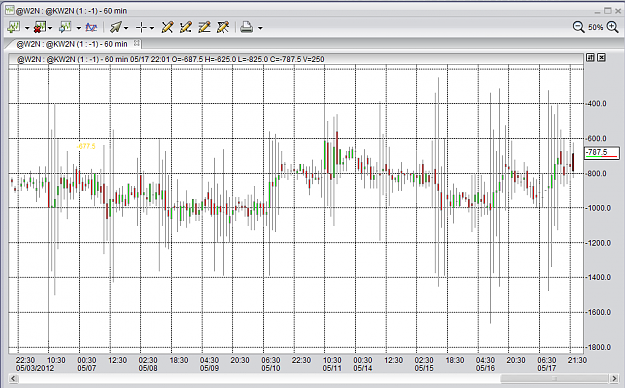Click the right arrow of horizontal scrollbar
Viewport: 625px width, 388px height.
click(614, 378)
